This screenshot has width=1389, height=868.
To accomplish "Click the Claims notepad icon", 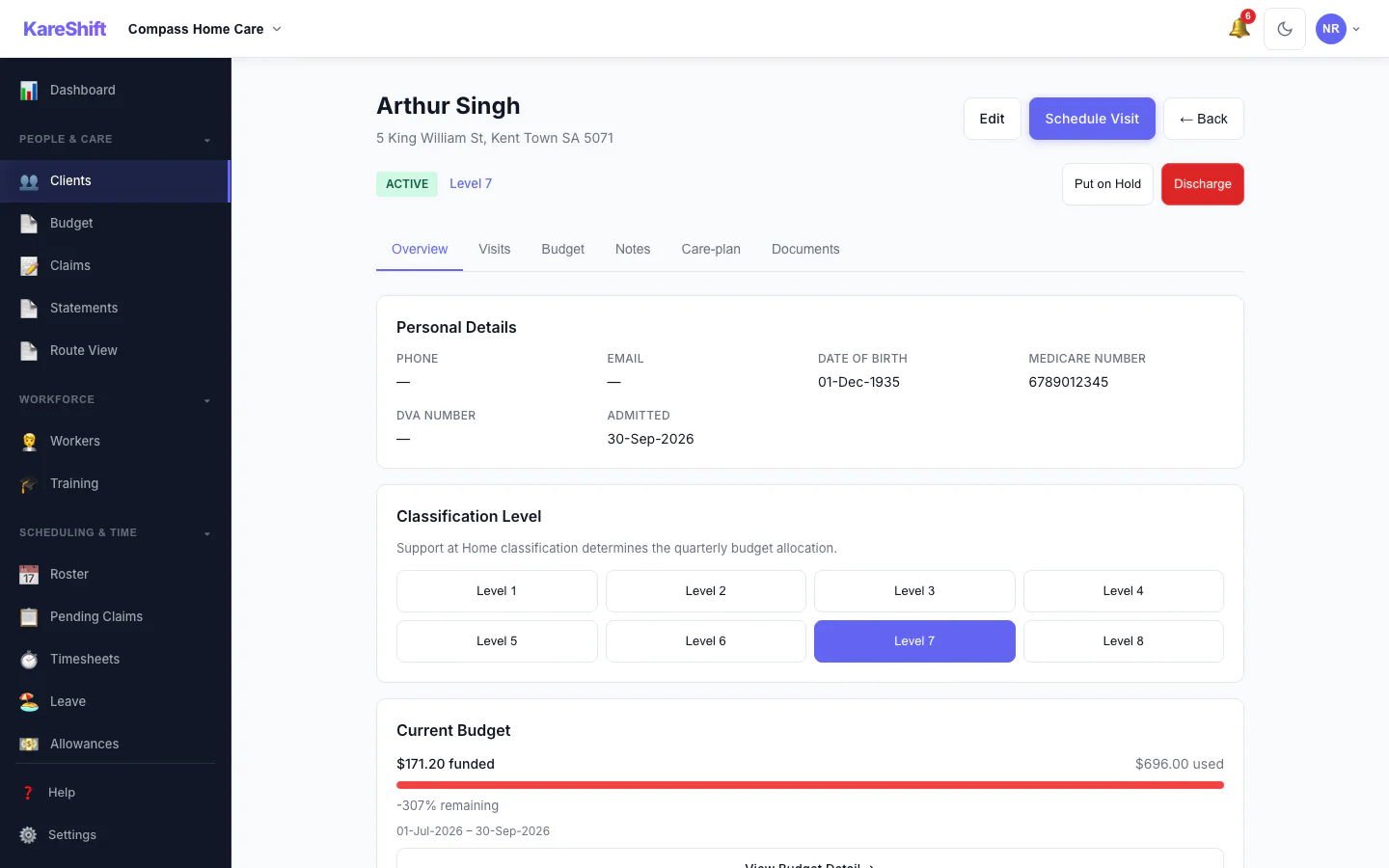I will pyautogui.click(x=29, y=266).
